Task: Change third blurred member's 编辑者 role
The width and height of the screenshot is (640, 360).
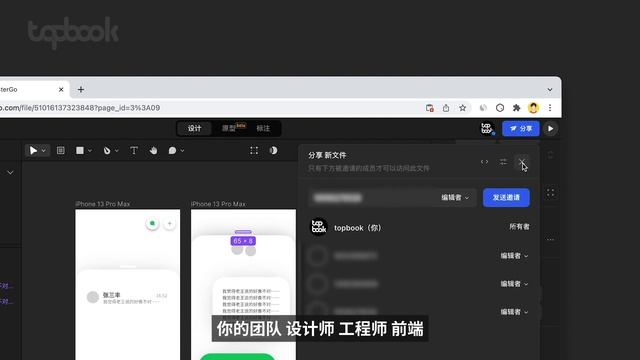Action: (x=514, y=312)
